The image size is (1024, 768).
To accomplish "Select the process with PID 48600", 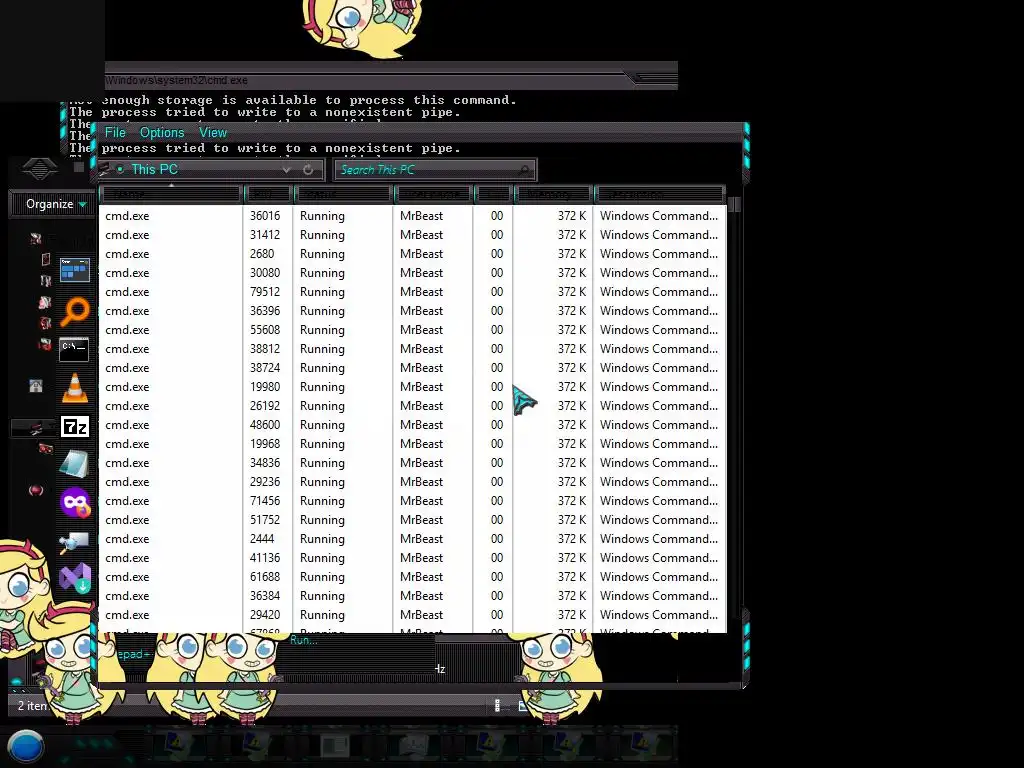I will (x=413, y=424).
